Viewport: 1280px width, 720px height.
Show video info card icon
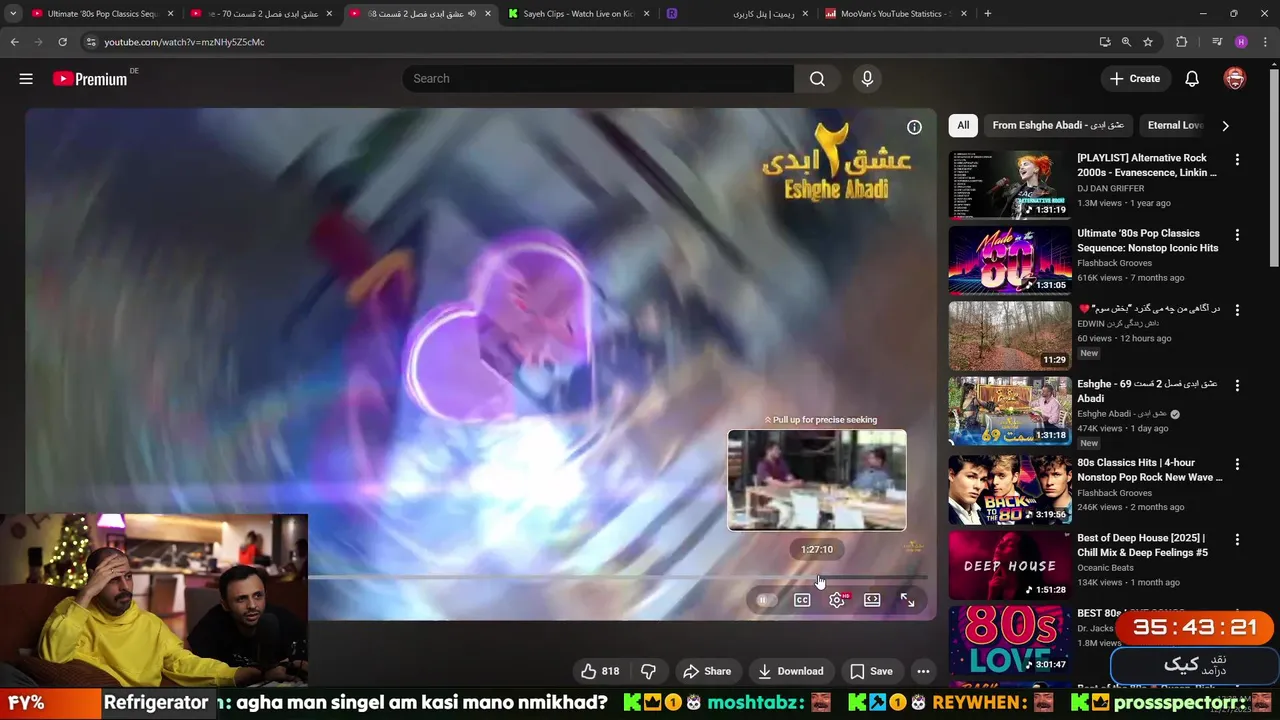(914, 127)
